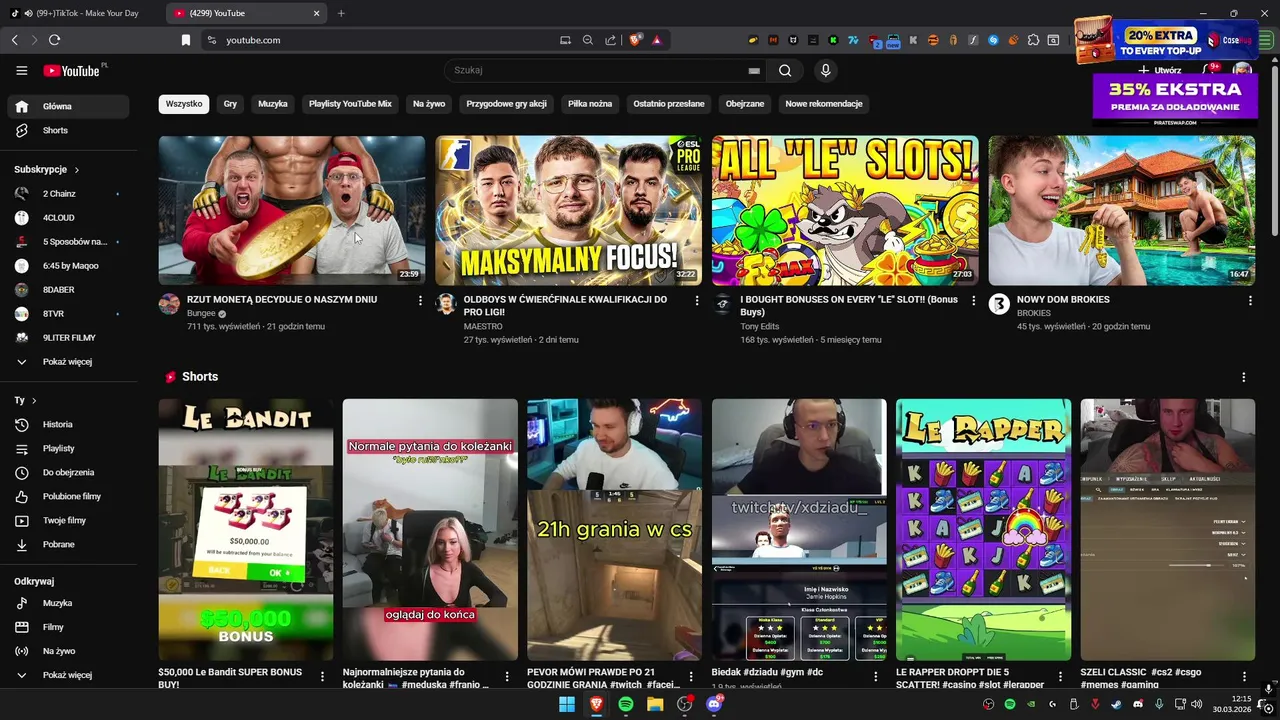Click the Utwórz create button
The image size is (1280, 720).
1161,71
